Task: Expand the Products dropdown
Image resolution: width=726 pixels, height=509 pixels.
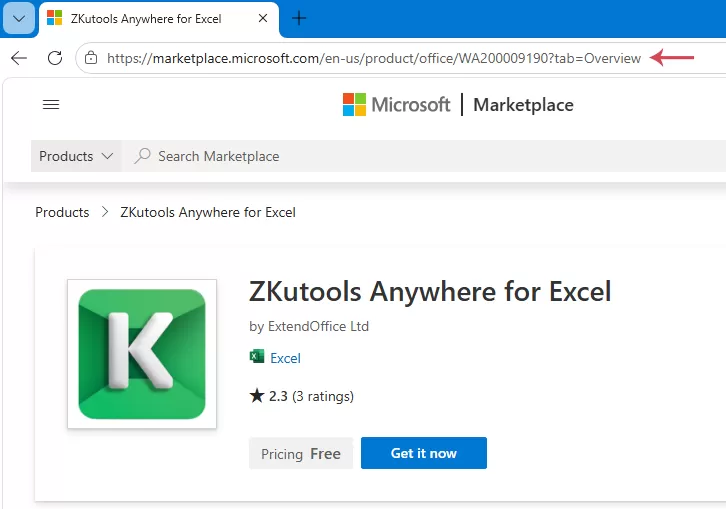Action: (76, 156)
